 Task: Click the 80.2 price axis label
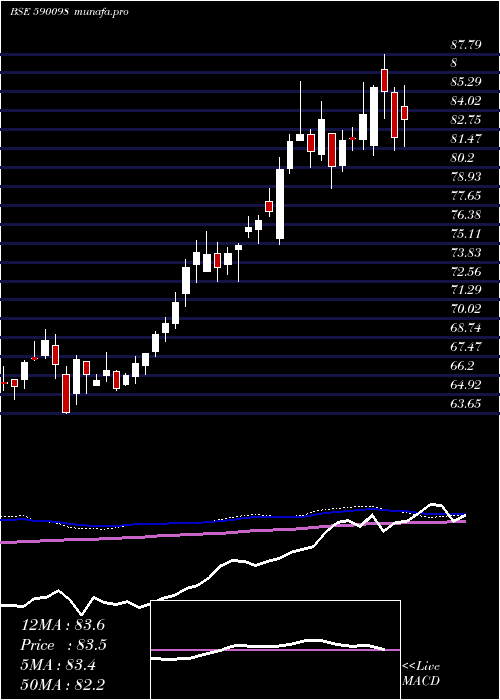tap(463, 158)
